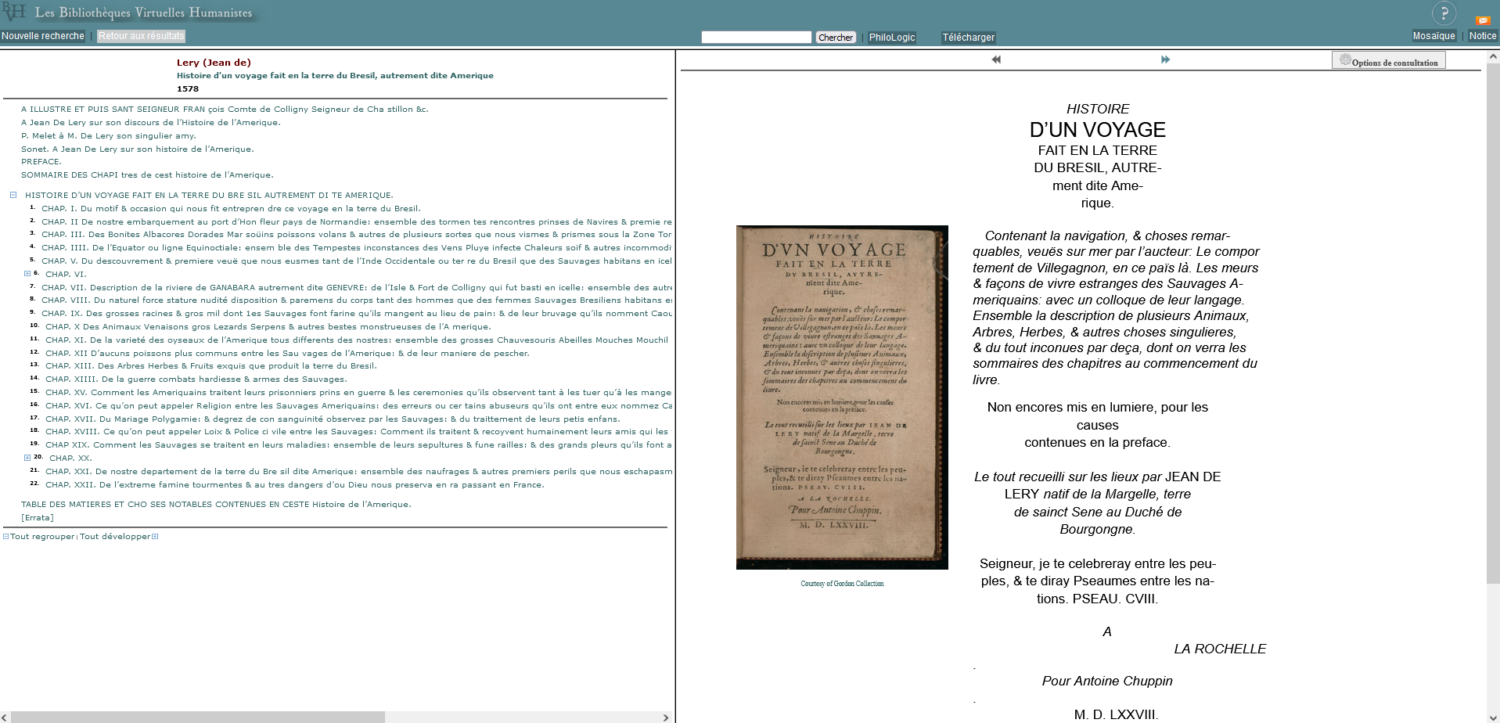
Task: Open CHAP. XVI. Ce qu'on peut appeler Religion
Action: (359, 405)
